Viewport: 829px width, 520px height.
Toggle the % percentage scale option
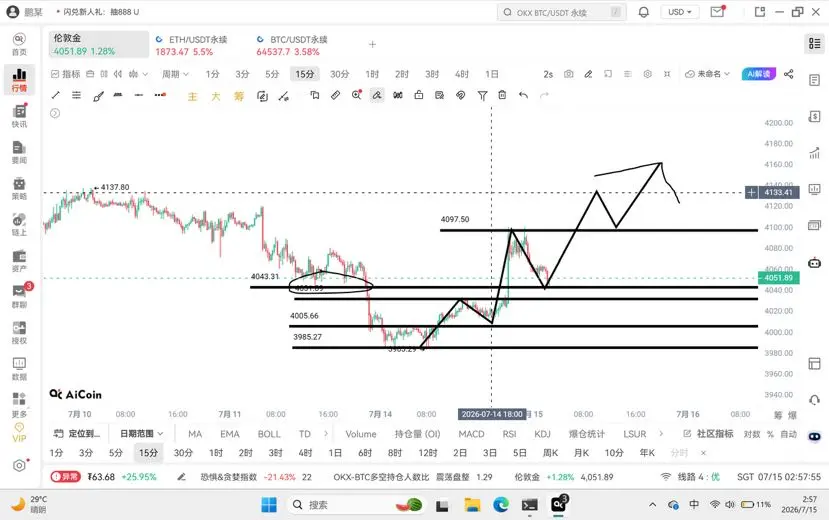[770, 434]
